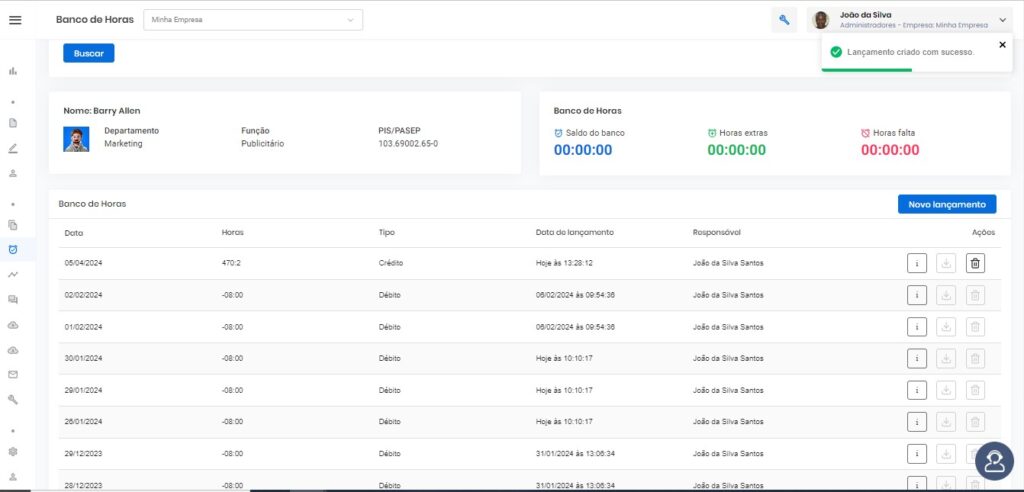
Task: Click the Hoje às 13:28:12 cell
Action: (564, 263)
